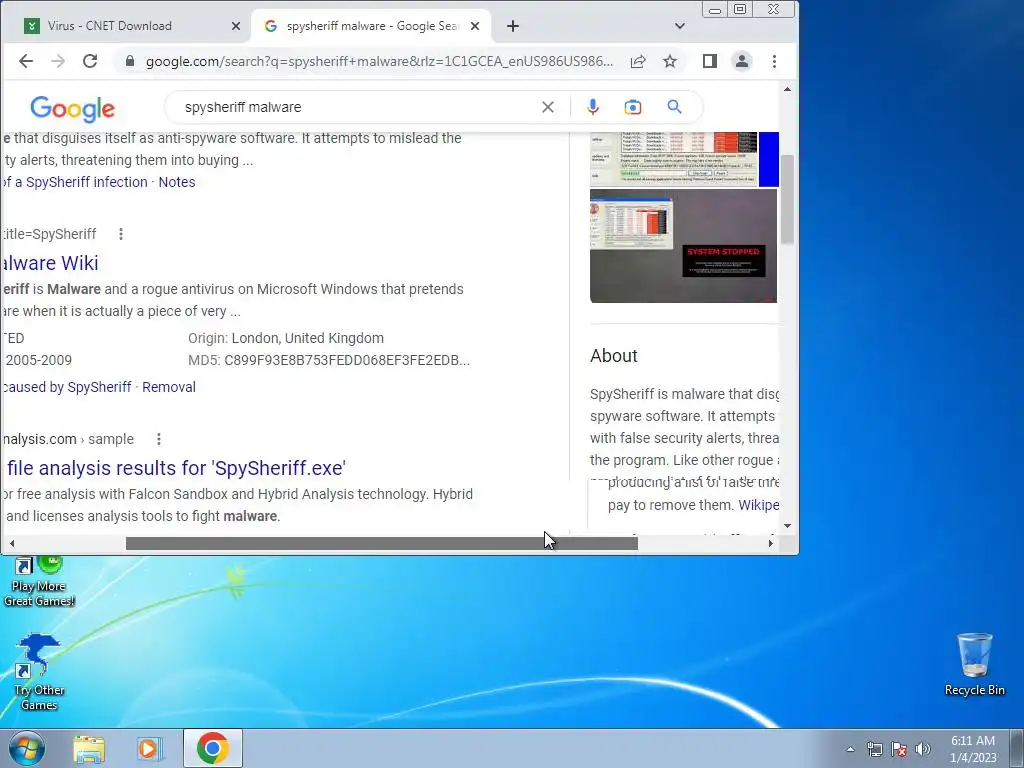Click the horizontal scrollbar left arrow

(x=11, y=543)
